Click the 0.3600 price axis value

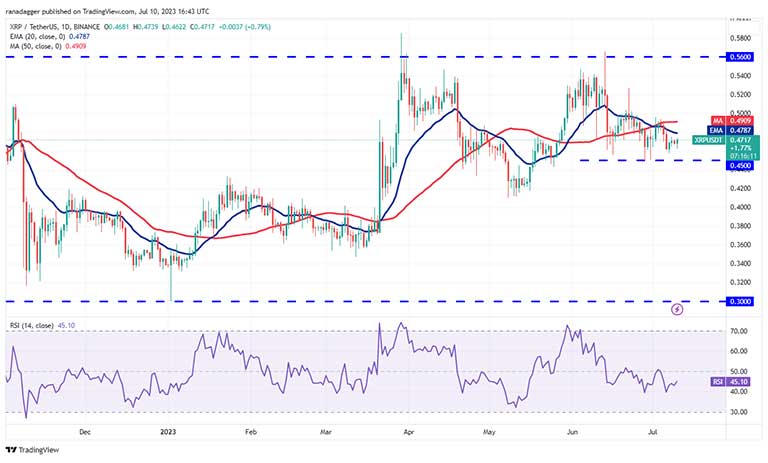tap(740, 245)
